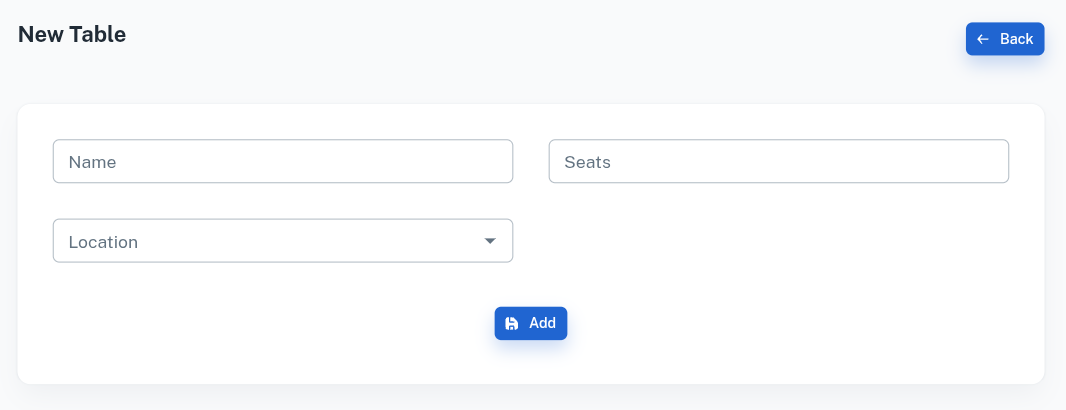Screen dimensions: 1066x410
Task: Place cursor in the Seats text box
Action: pos(800,161)
